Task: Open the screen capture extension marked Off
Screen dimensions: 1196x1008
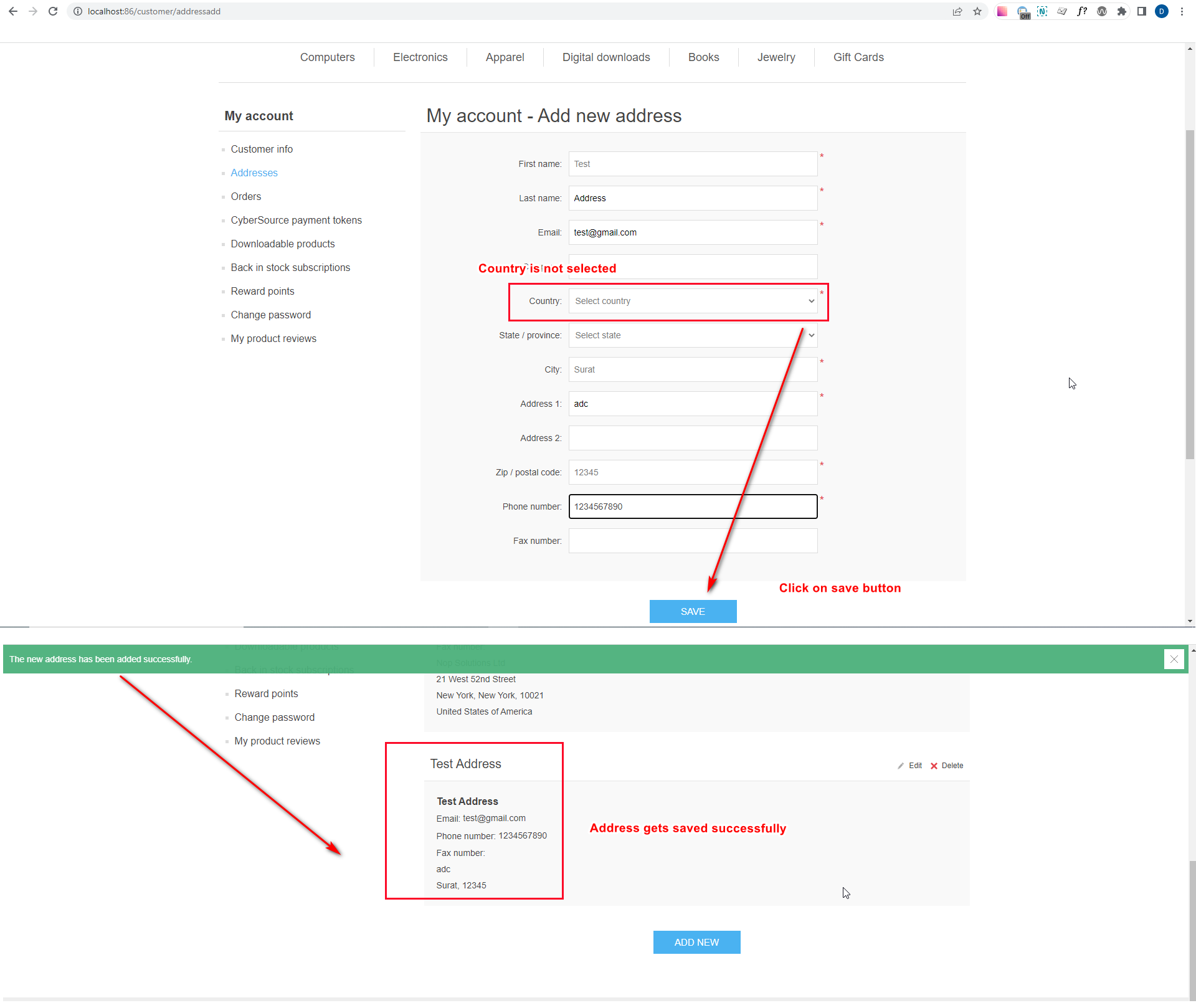Action: (1022, 11)
